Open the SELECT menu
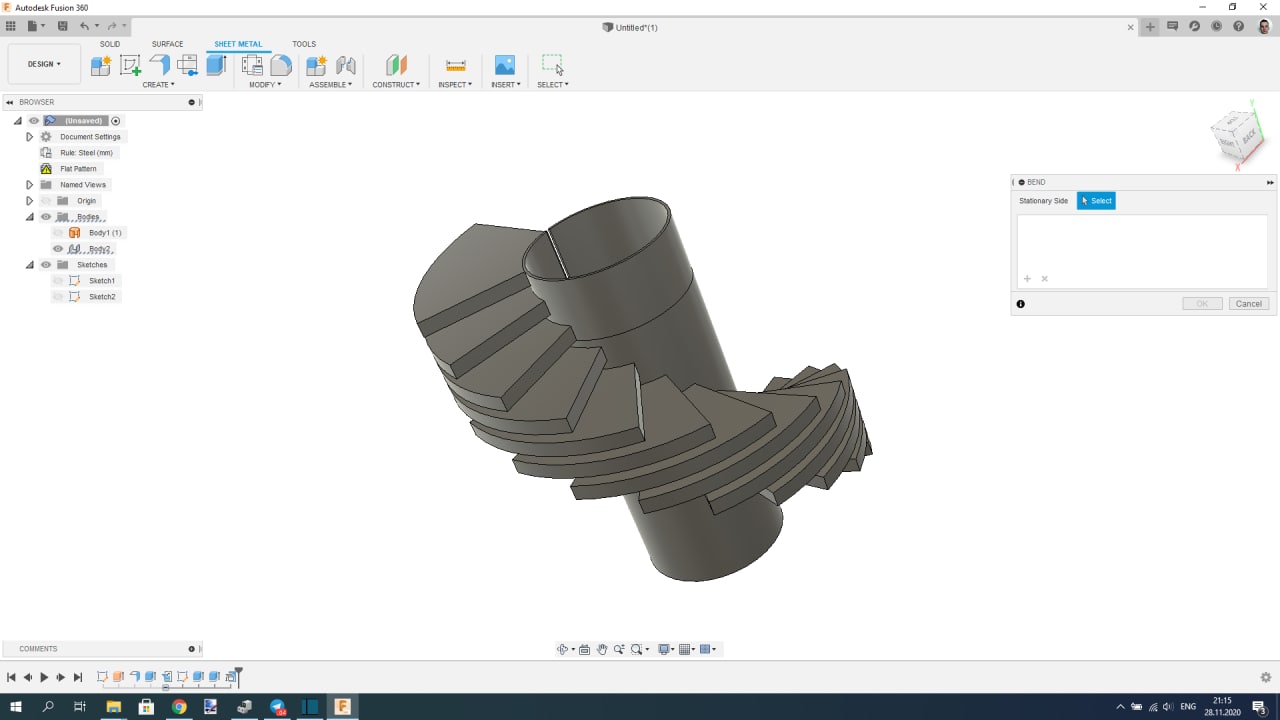 click(553, 85)
